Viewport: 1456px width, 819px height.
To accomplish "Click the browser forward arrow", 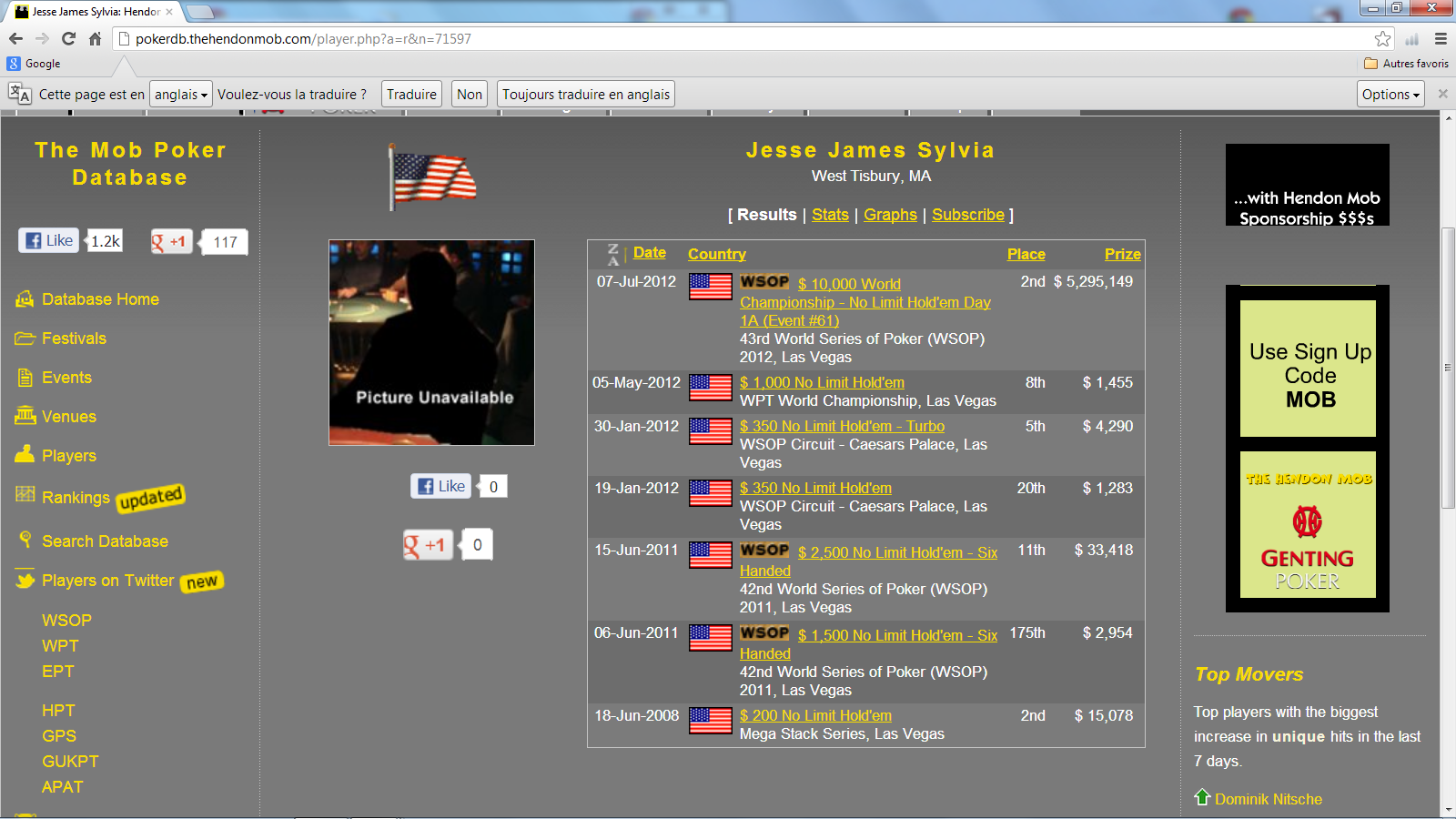I will [42, 38].
